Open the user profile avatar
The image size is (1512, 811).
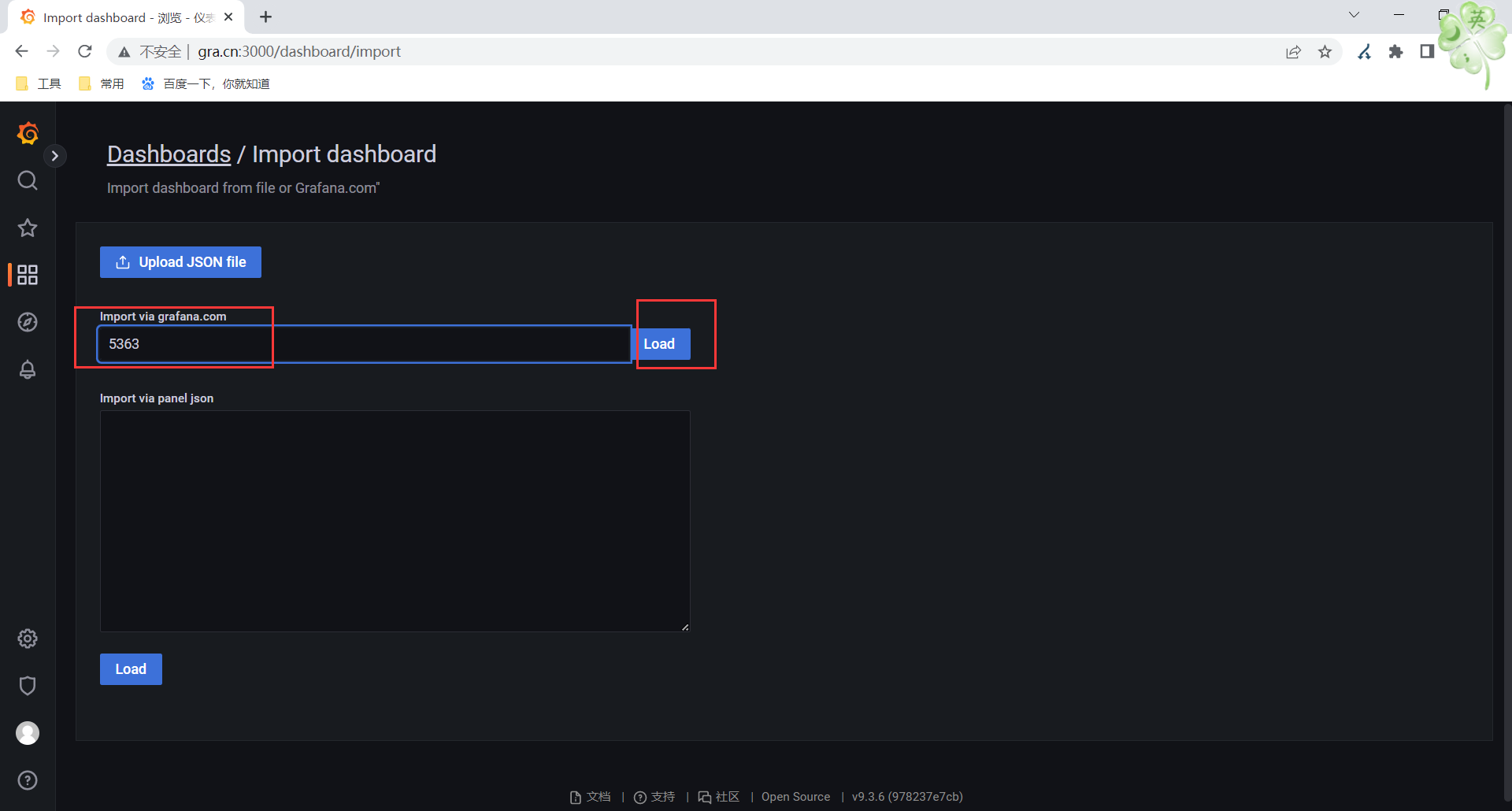point(28,733)
